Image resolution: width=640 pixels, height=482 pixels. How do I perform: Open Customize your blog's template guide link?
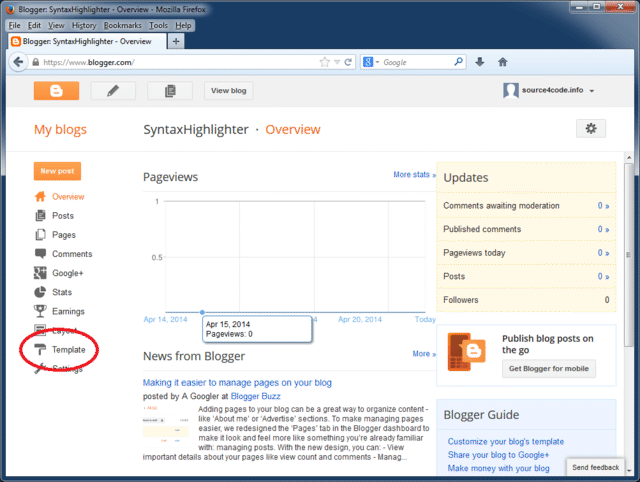pos(506,441)
